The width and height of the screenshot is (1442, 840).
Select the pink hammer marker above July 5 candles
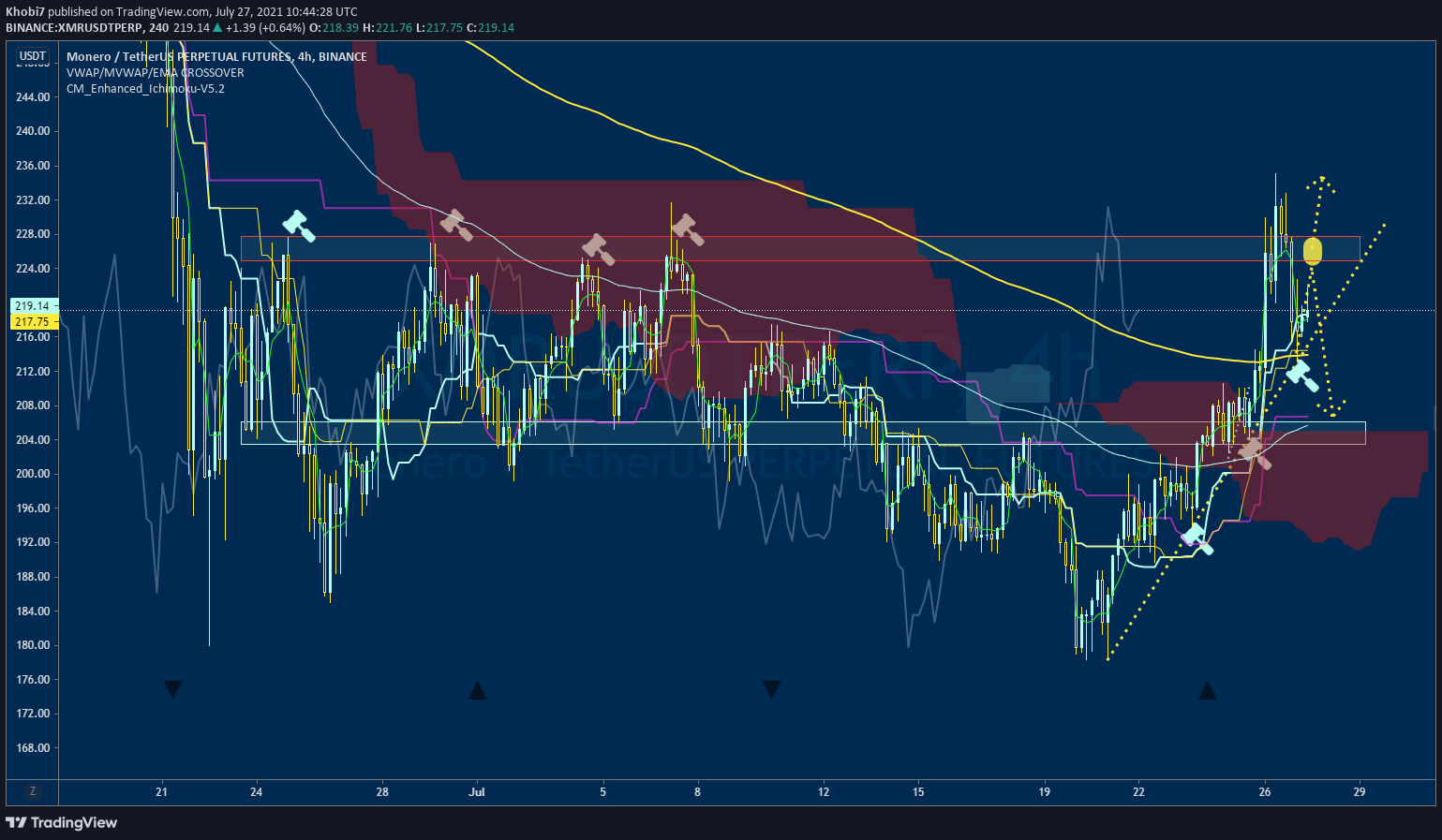click(x=598, y=249)
